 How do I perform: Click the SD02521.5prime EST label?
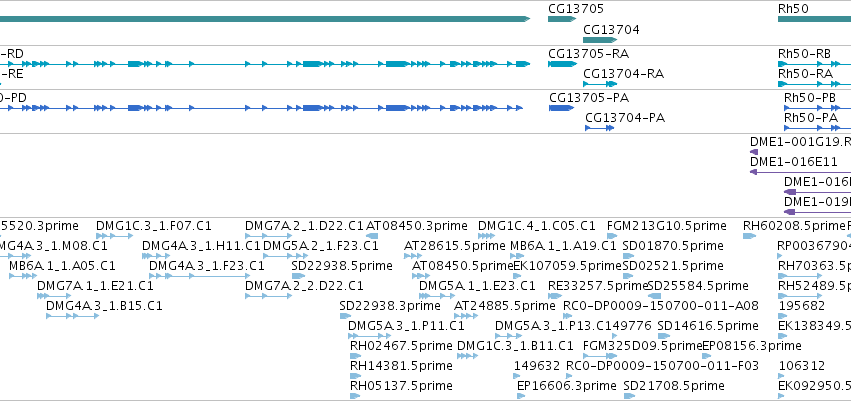pyautogui.click(x=673, y=266)
